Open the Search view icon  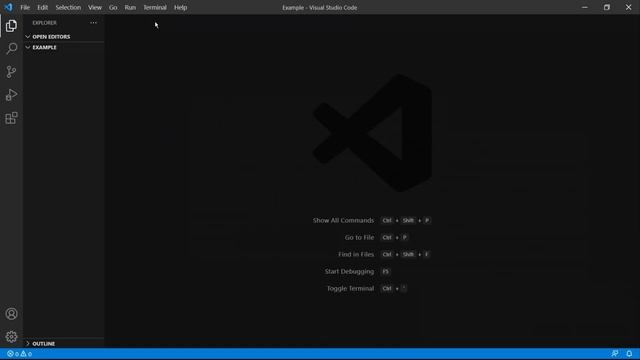coord(11,49)
